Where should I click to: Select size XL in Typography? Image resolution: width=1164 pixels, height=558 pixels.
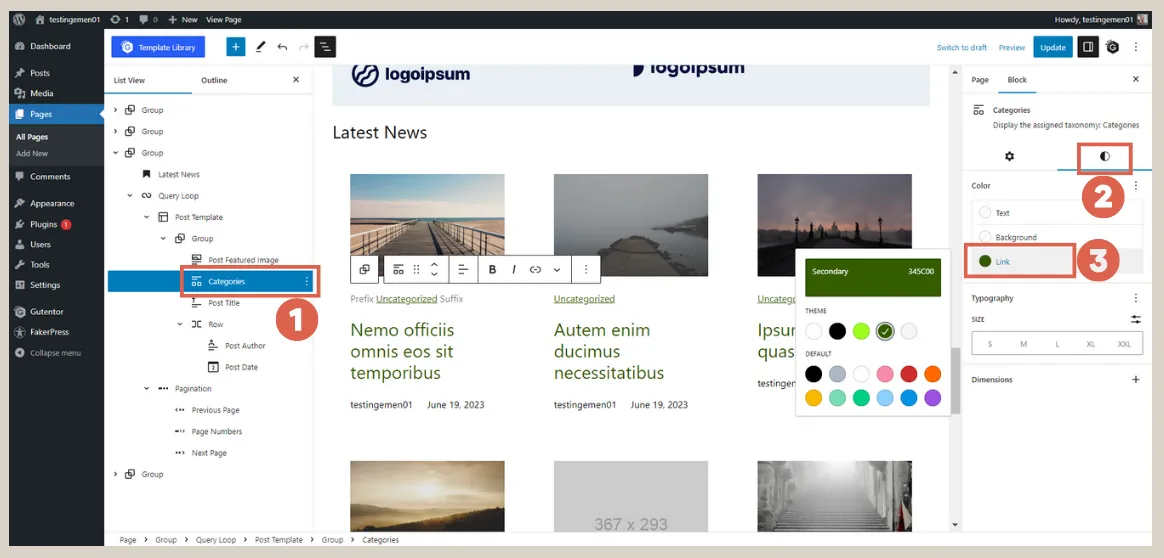(1091, 344)
